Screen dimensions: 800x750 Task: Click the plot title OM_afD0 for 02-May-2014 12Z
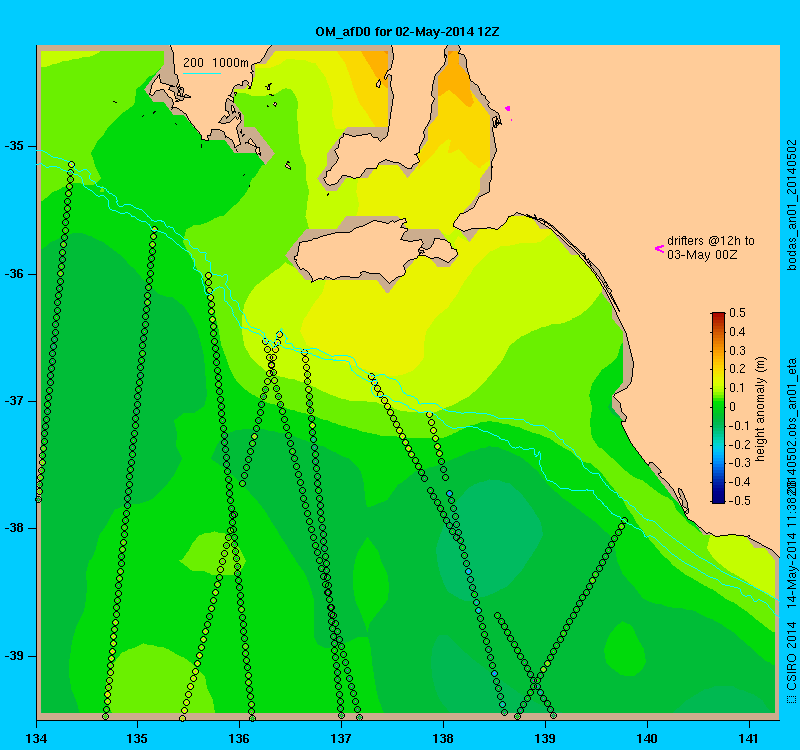point(407,32)
